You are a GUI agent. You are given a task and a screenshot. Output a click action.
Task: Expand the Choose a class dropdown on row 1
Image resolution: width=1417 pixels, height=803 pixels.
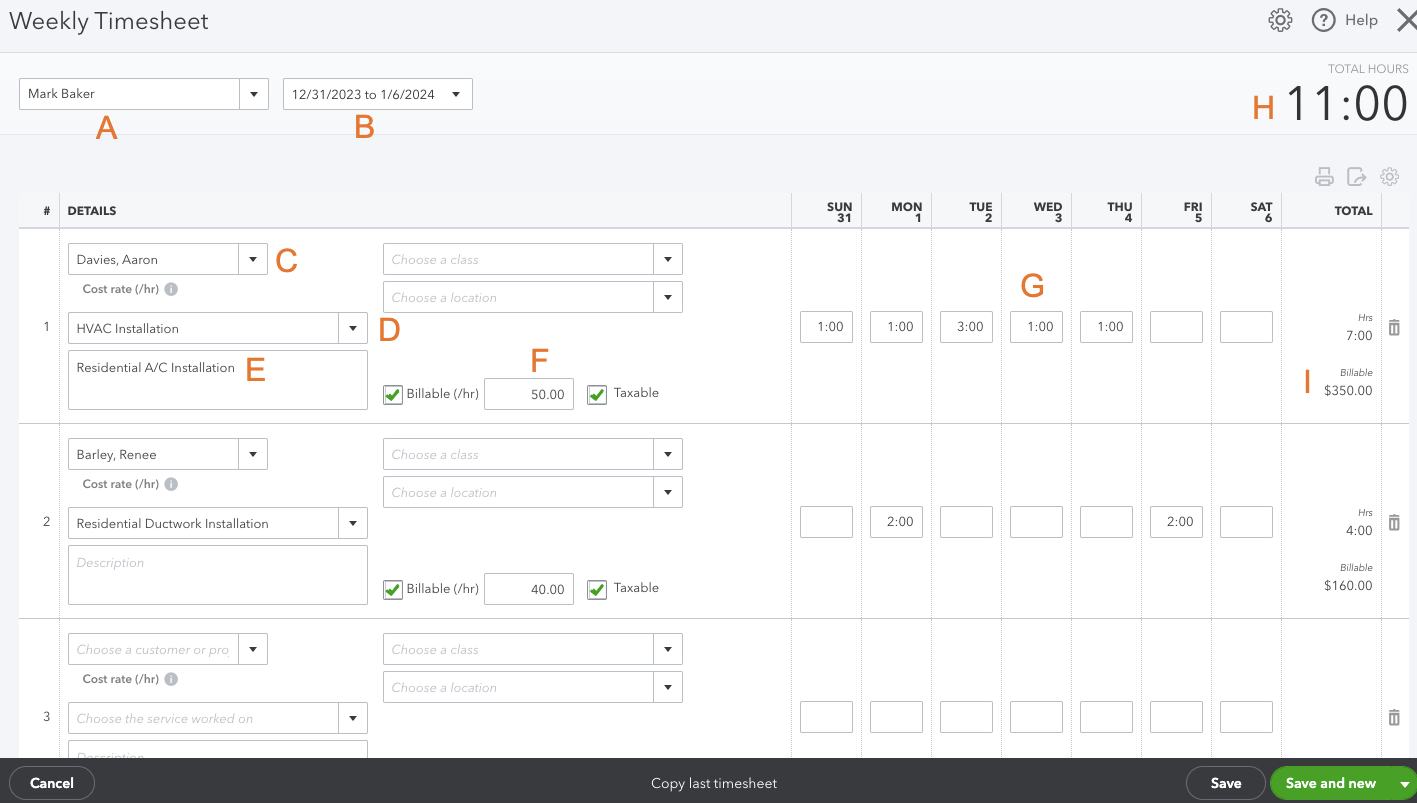tap(667, 258)
